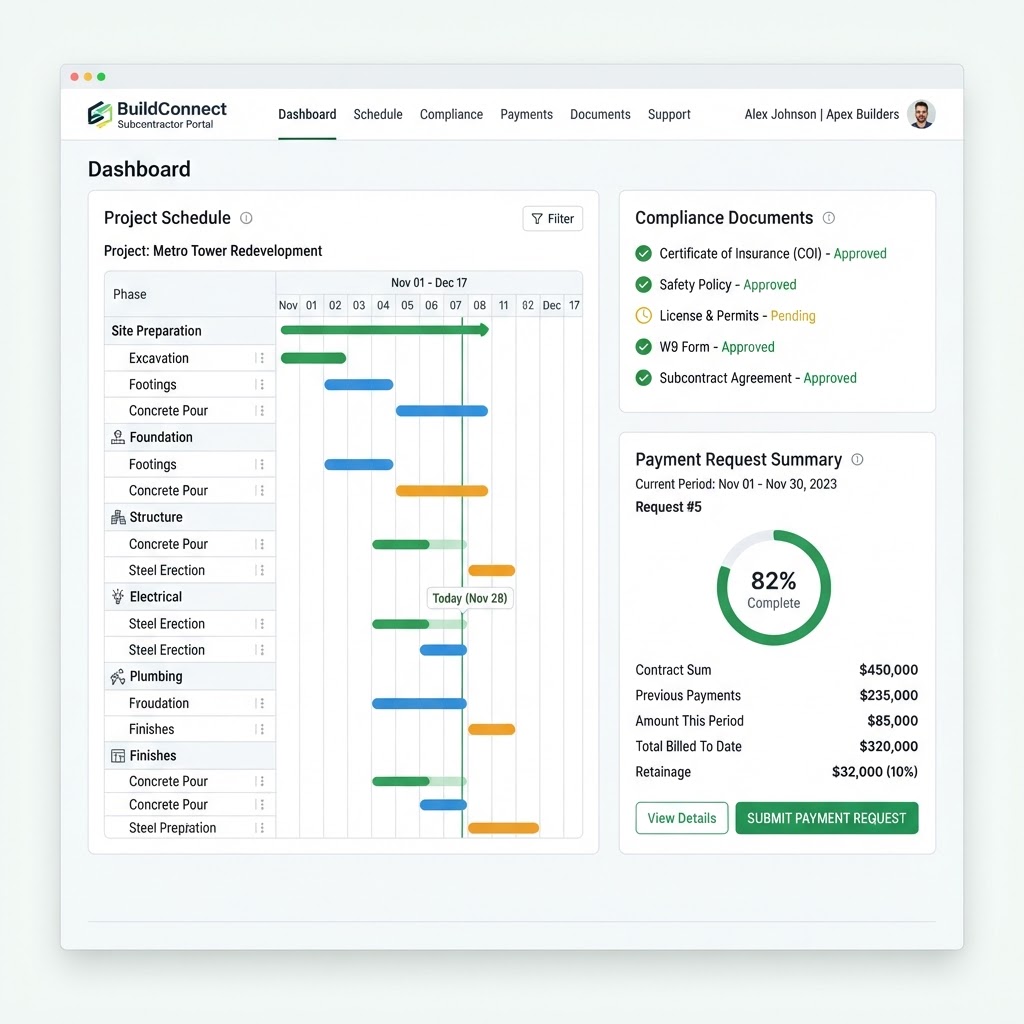Click the 17 date column header
Screen dimensions: 1024x1024
pos(574,306)
